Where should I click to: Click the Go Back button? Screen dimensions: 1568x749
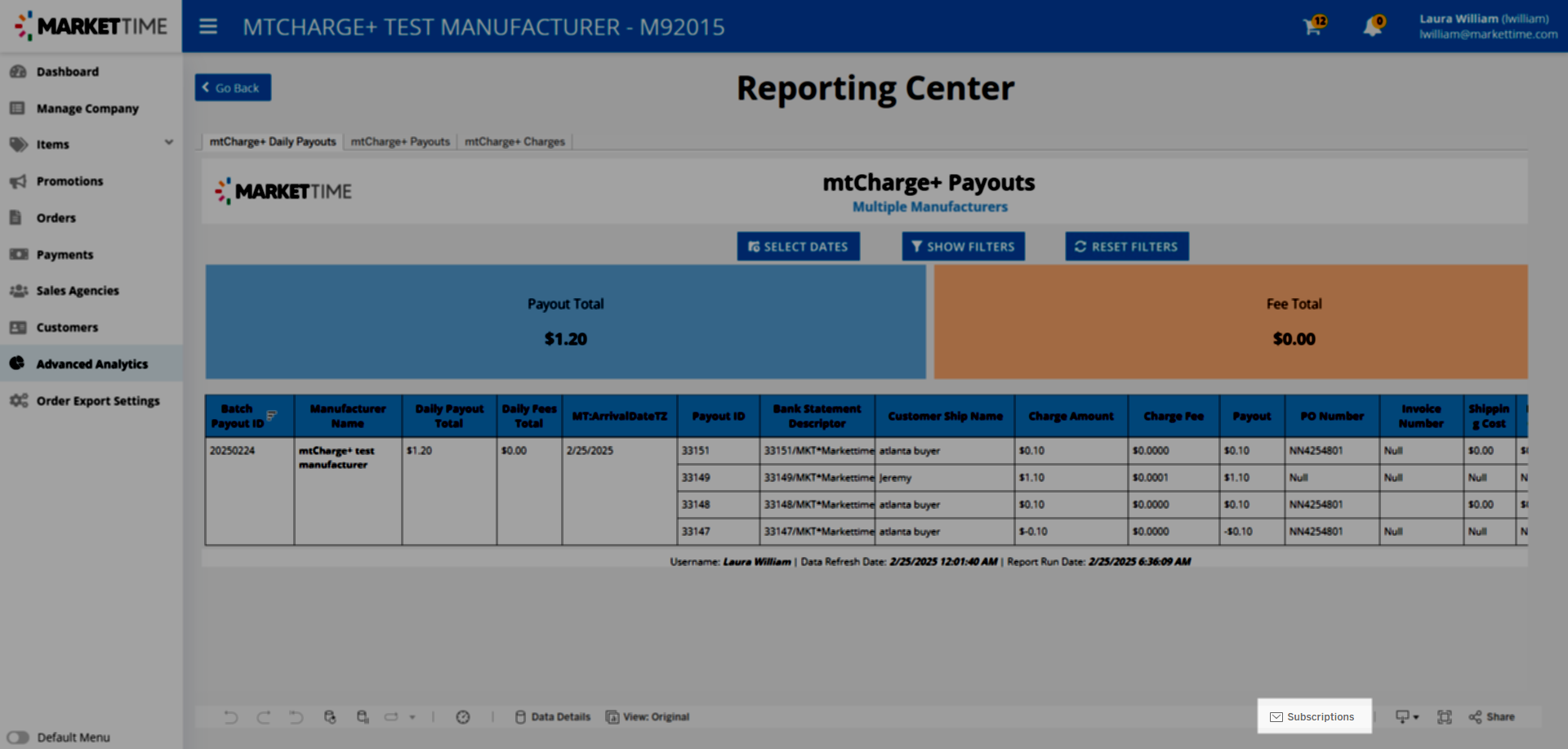[x=233, y=87]
